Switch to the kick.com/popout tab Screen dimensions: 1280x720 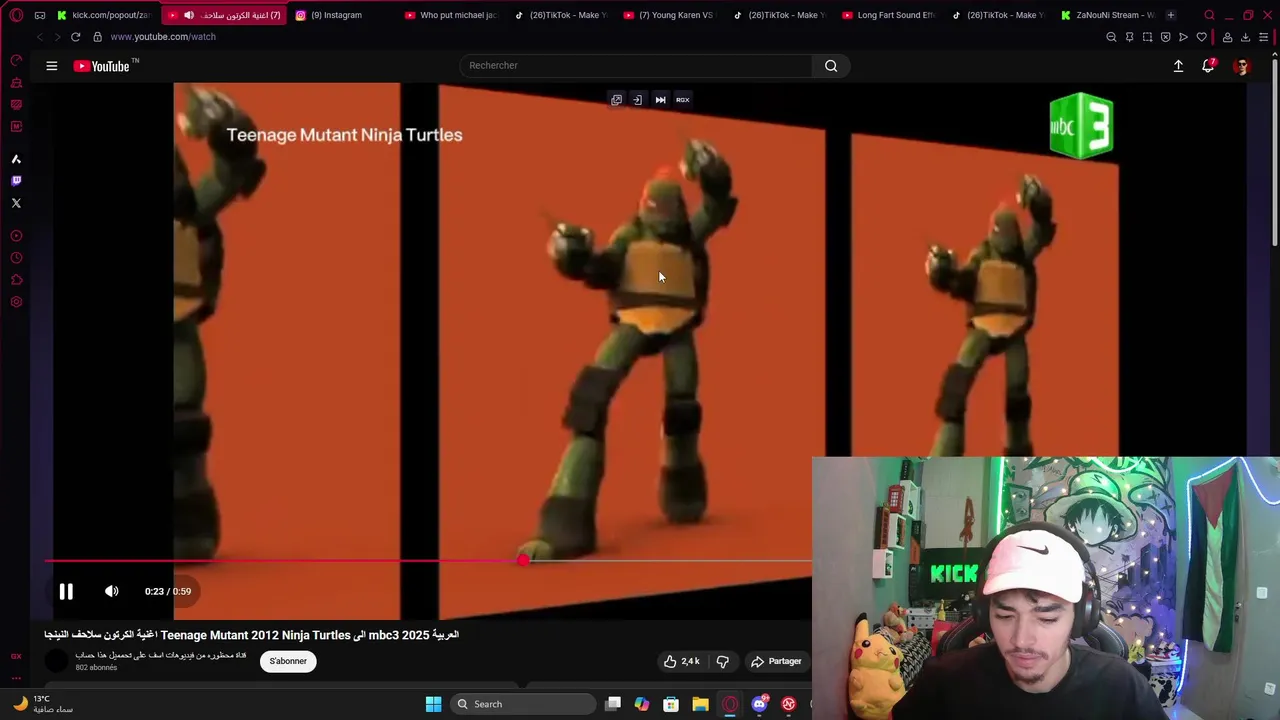tap(104, 15)
